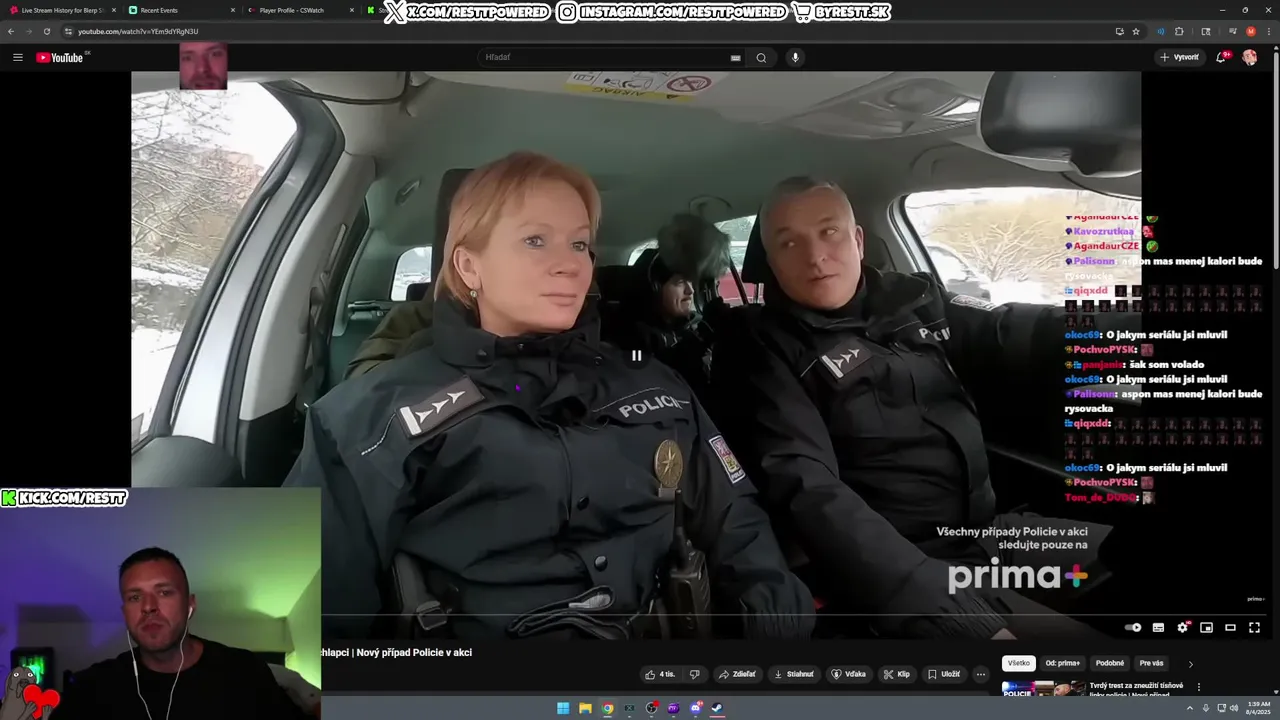1280x720 pixels.
Task: Click the YouTube search magnifier button
Action: (761, 57)
